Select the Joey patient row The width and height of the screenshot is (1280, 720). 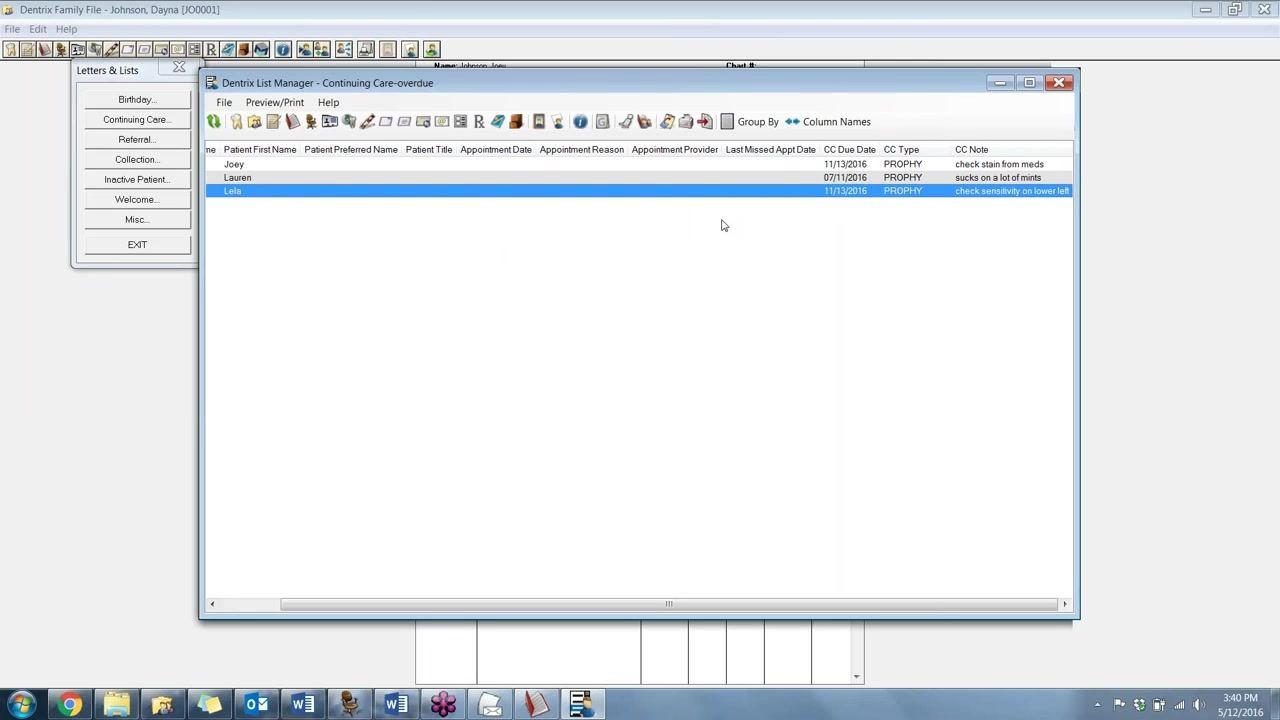point(638,164)
